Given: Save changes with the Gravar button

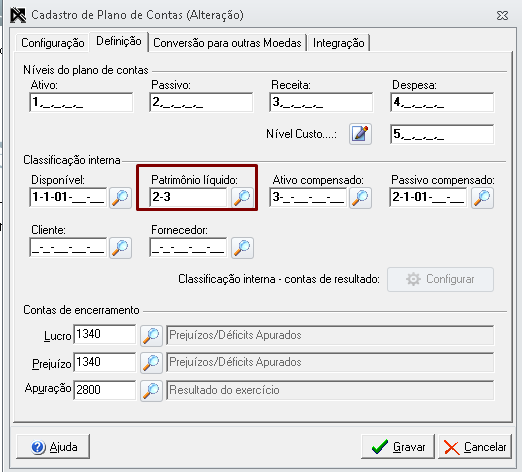Looking at the screenshot, I should pos(398,447).
